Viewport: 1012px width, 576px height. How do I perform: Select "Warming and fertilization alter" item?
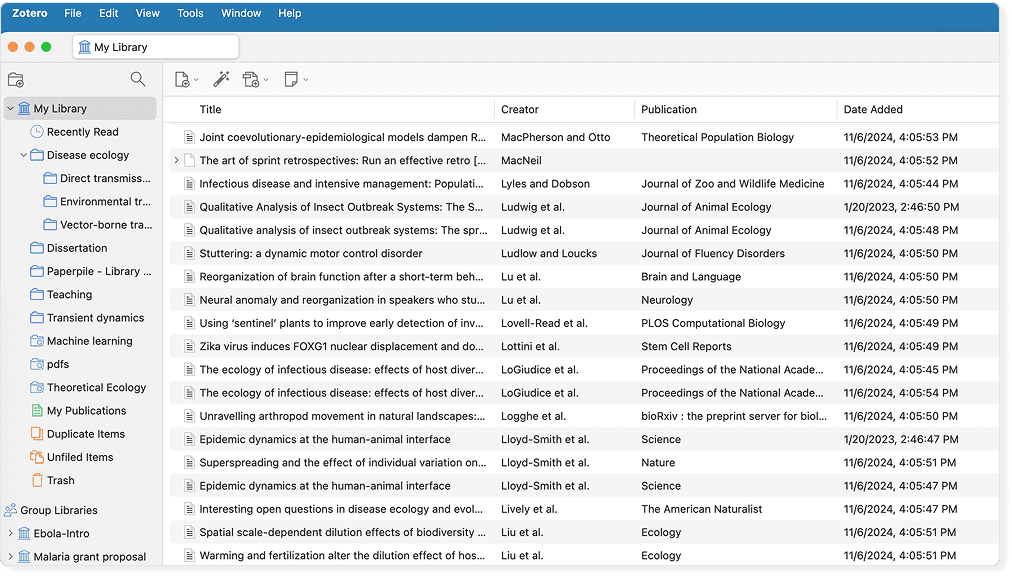point(584,556)
